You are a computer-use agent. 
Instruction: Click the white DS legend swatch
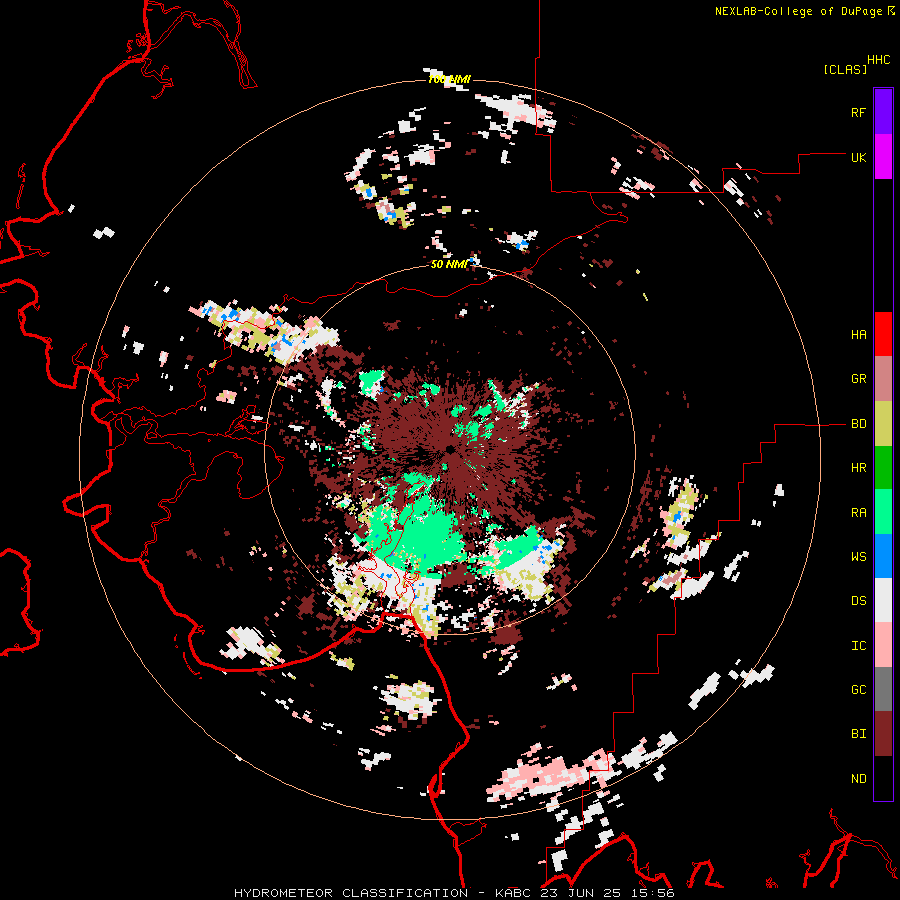(883, 600)
